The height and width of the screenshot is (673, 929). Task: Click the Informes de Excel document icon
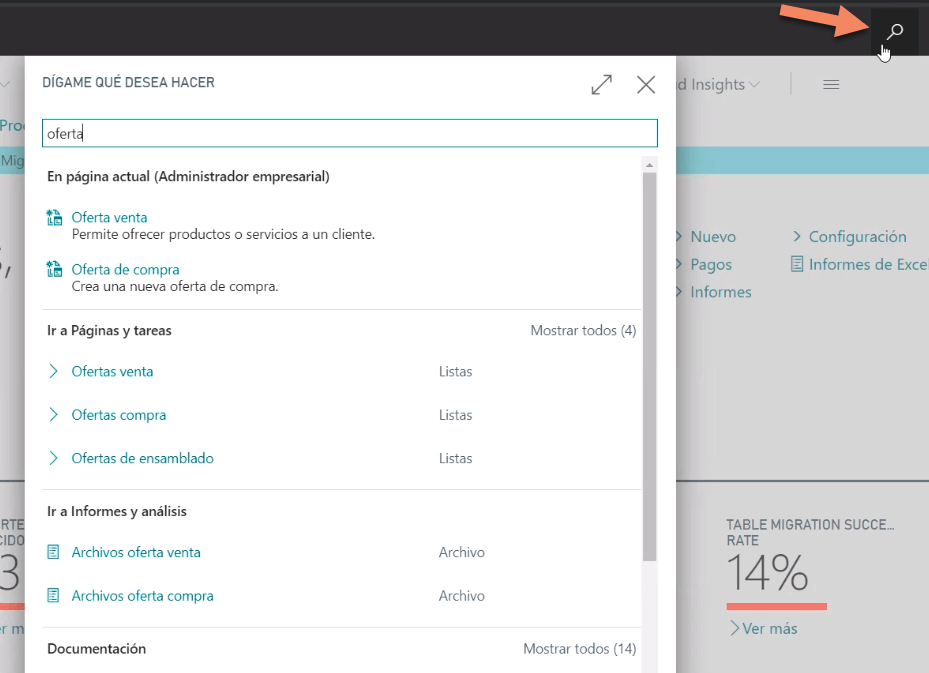coord(797,265)
